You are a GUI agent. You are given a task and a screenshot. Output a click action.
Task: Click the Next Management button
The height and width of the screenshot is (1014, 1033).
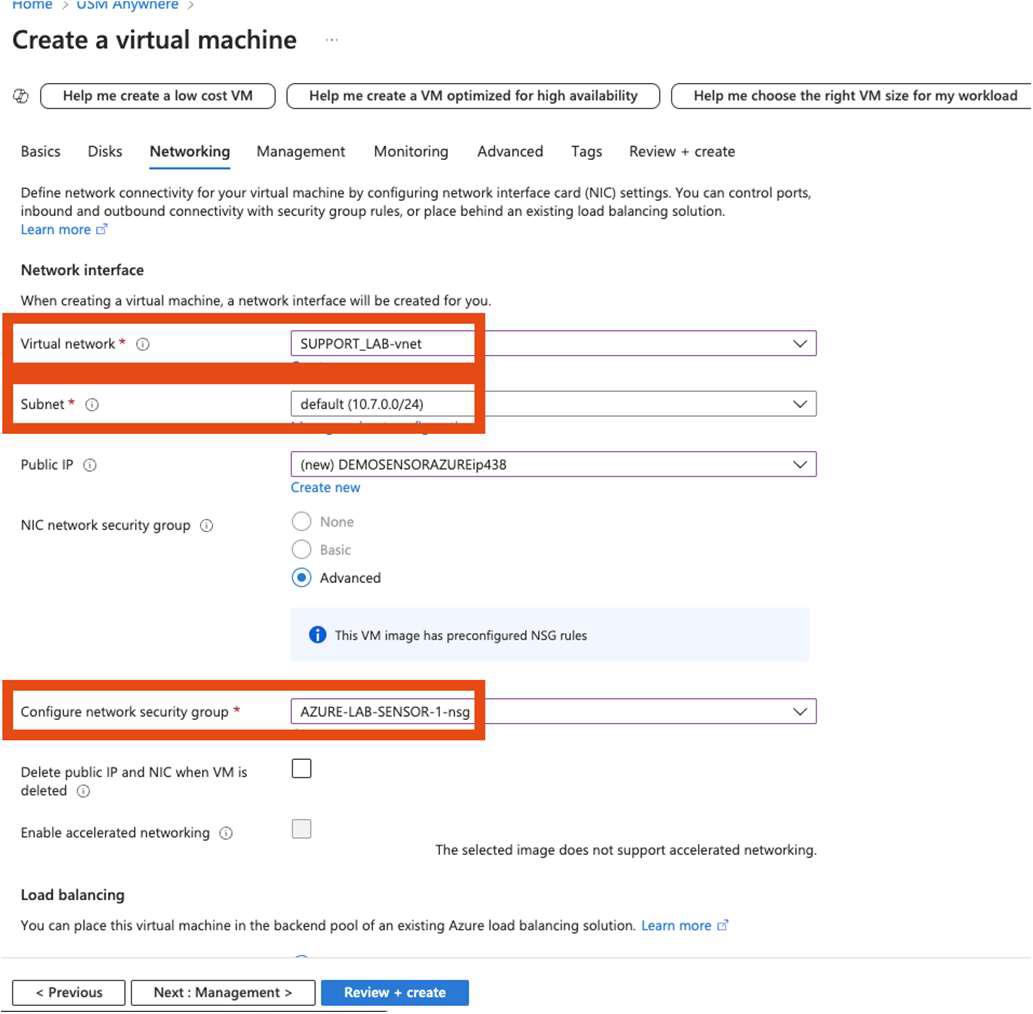point(222,992)
